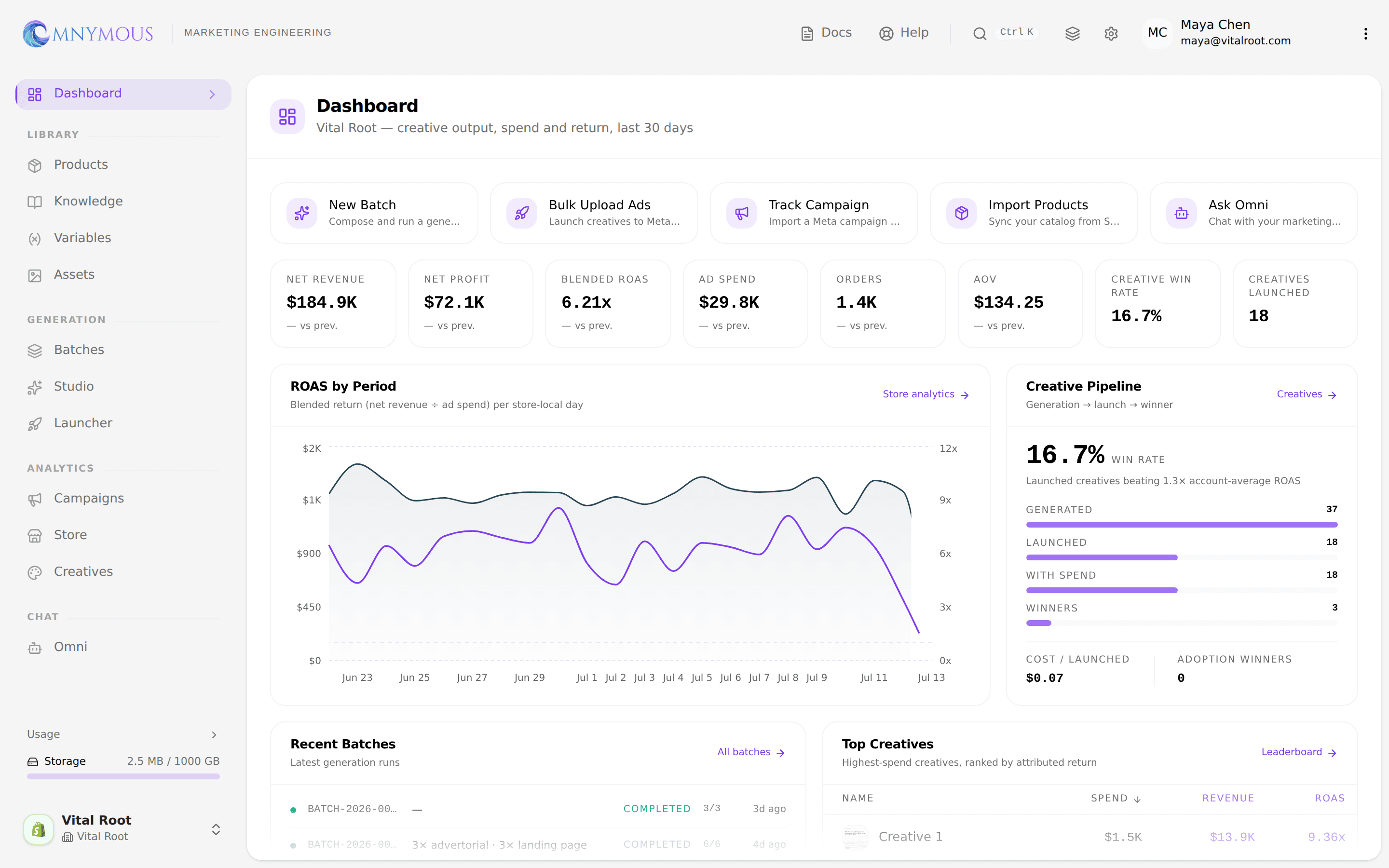The image size is (1389, 868).
Task: Click the New Batch sparkle icon
Action: pos(302,213)
